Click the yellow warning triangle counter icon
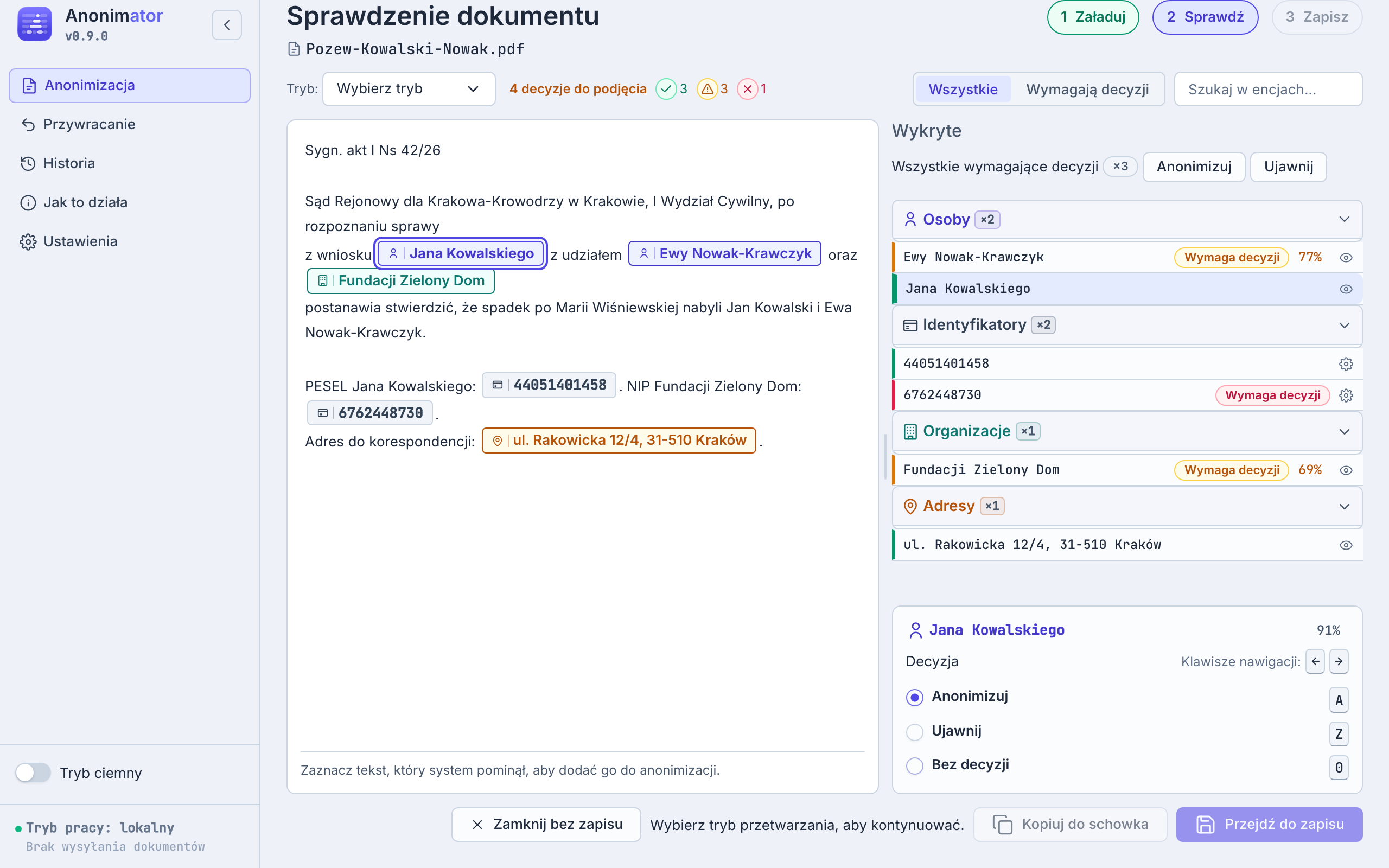Screen dimensions: 1389x868 pyautogui.click(x=707, y=89)
